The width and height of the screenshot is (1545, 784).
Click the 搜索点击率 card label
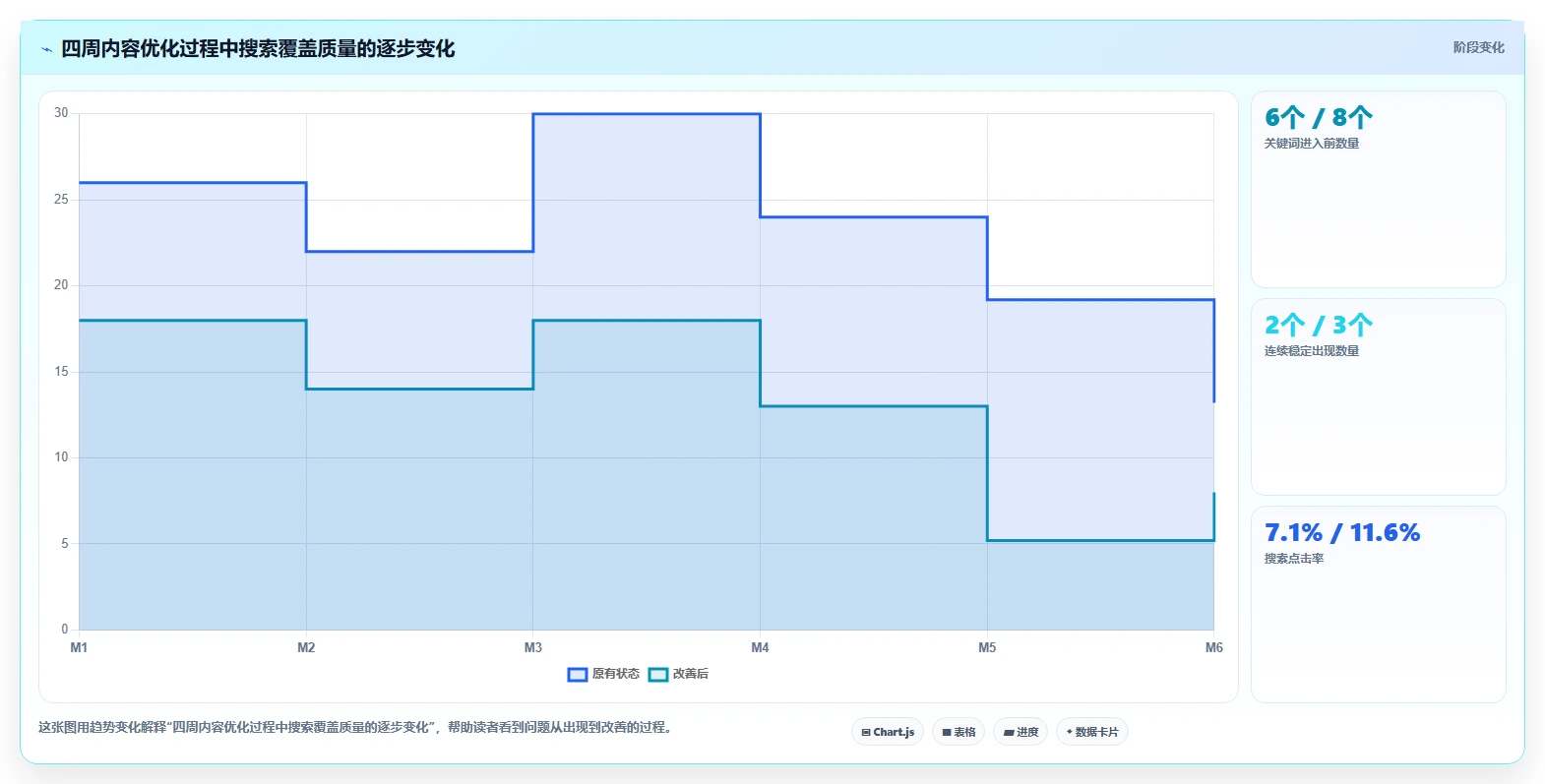1294,559
